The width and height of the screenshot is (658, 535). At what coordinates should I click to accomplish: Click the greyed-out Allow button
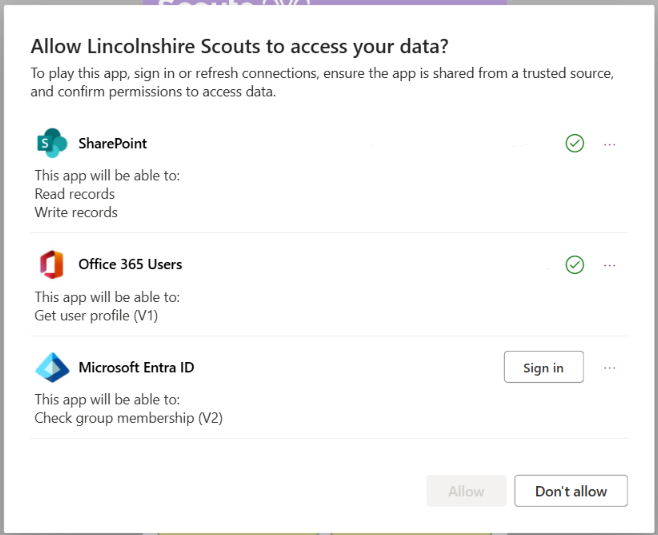coord(466,491)
